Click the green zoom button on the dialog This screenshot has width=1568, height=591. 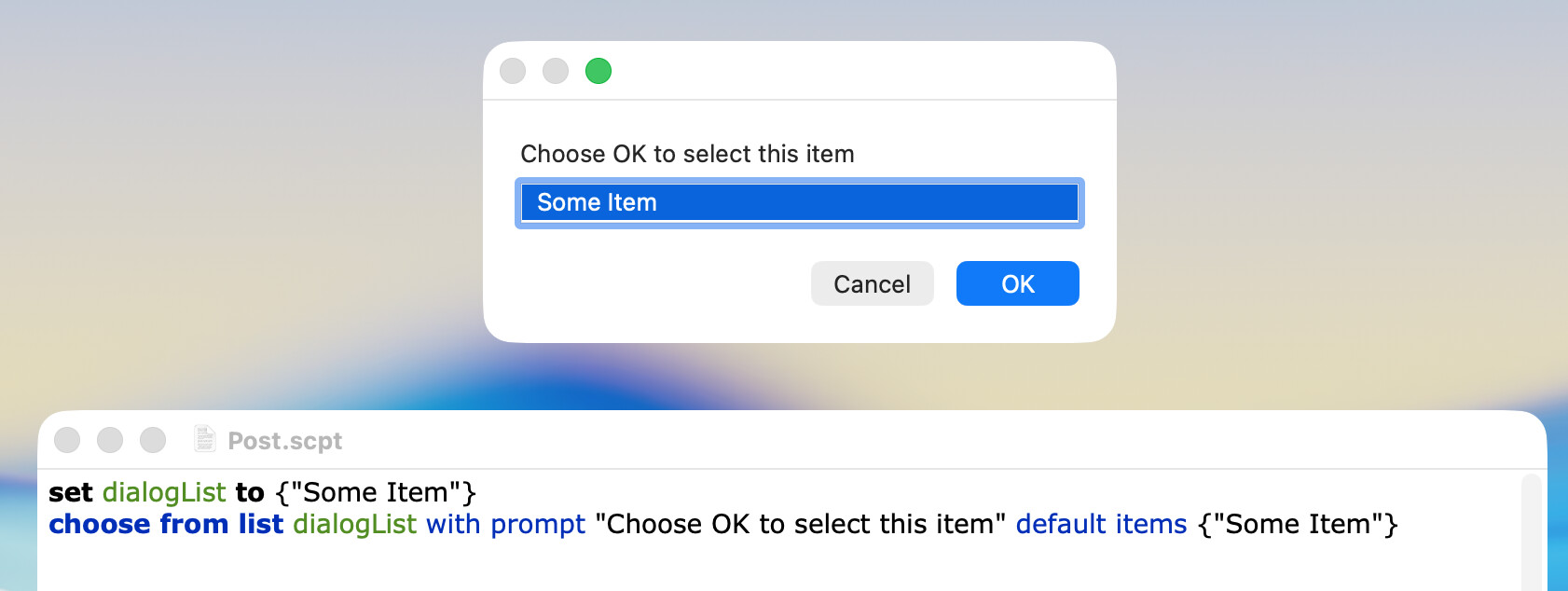[x=598, y=71]
